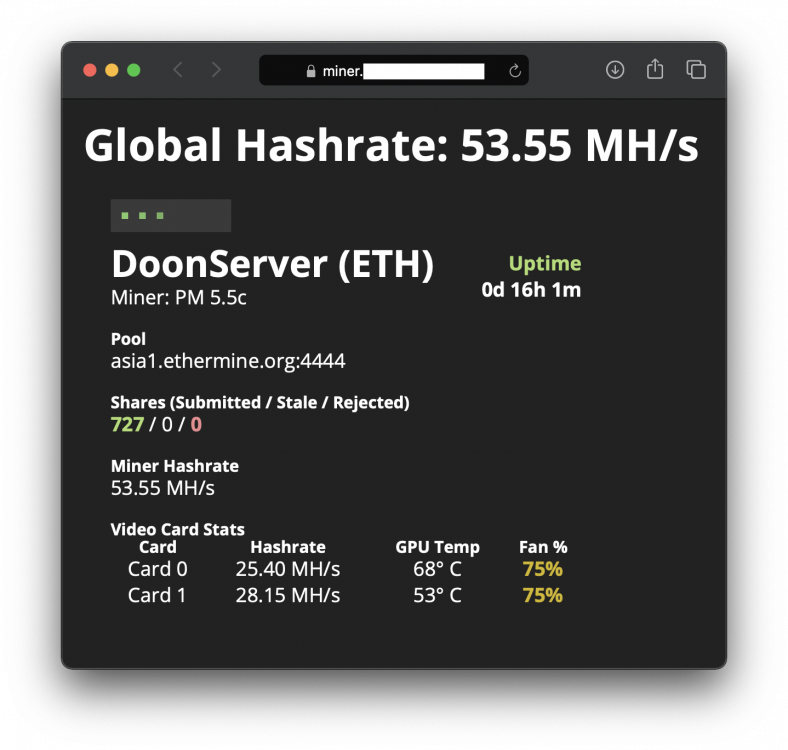The width and height of the screenshot is (788, 750).
Task: Reload the page with the refresh icon
Action: (x=515, y=71)
